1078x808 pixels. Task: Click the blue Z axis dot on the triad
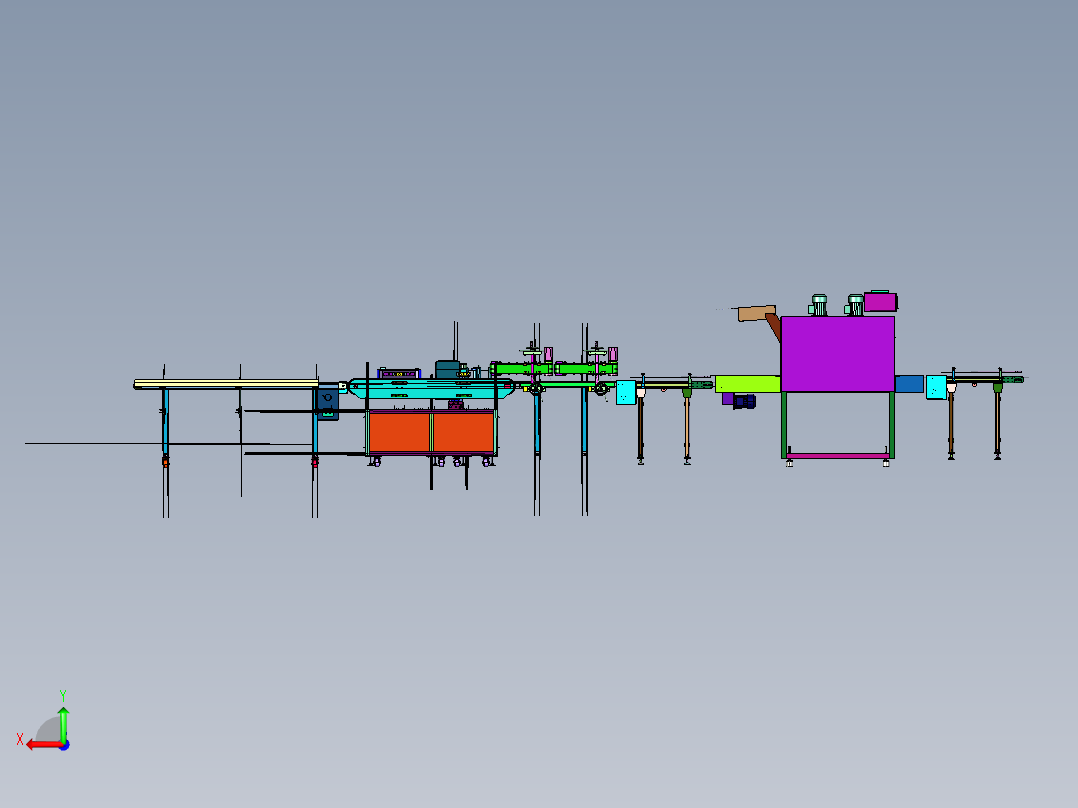click(x=65, y=745)
